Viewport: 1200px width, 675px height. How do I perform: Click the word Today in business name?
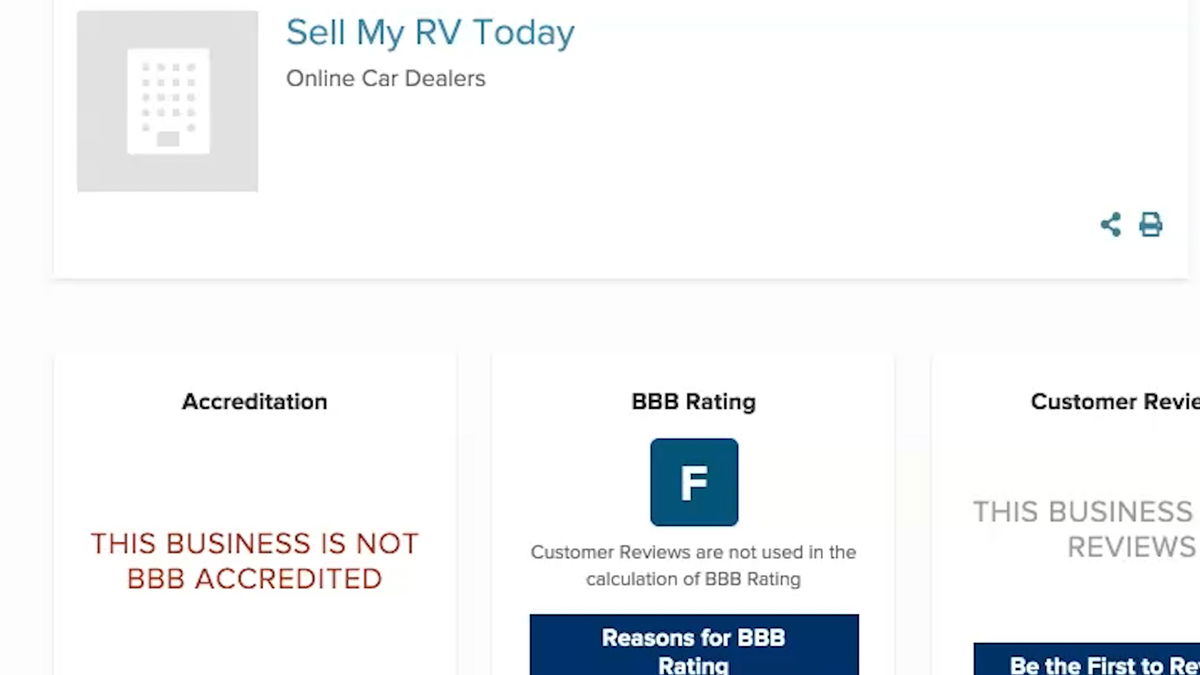(x=523, y=33)
